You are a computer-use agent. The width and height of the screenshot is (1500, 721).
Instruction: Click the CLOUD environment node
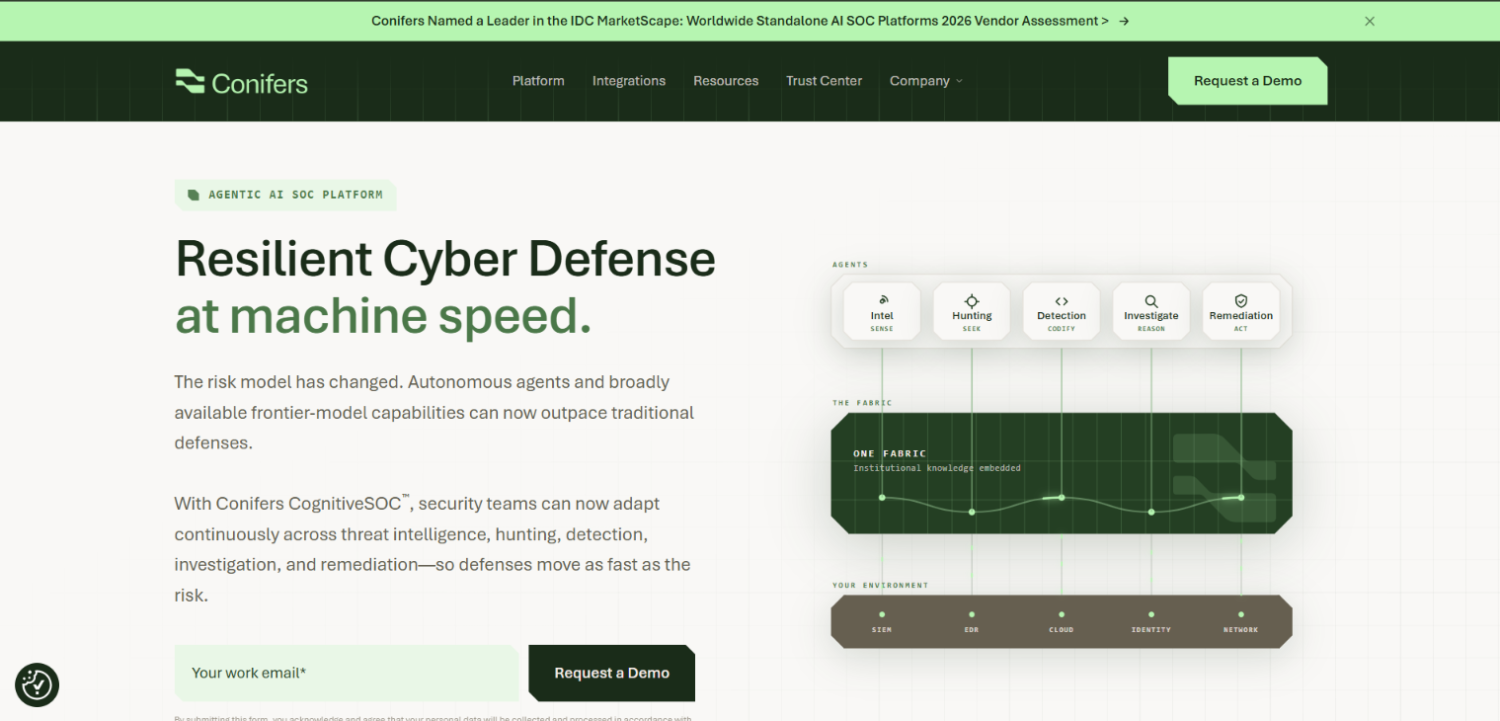[x=1061, y=621]
